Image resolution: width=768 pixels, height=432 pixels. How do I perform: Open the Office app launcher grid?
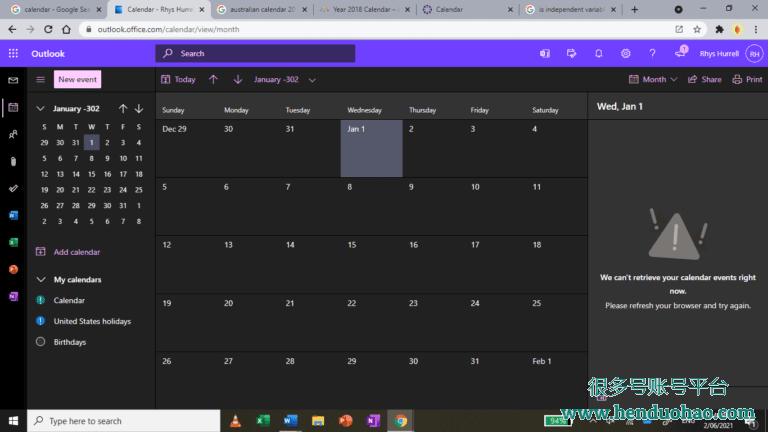13,53
